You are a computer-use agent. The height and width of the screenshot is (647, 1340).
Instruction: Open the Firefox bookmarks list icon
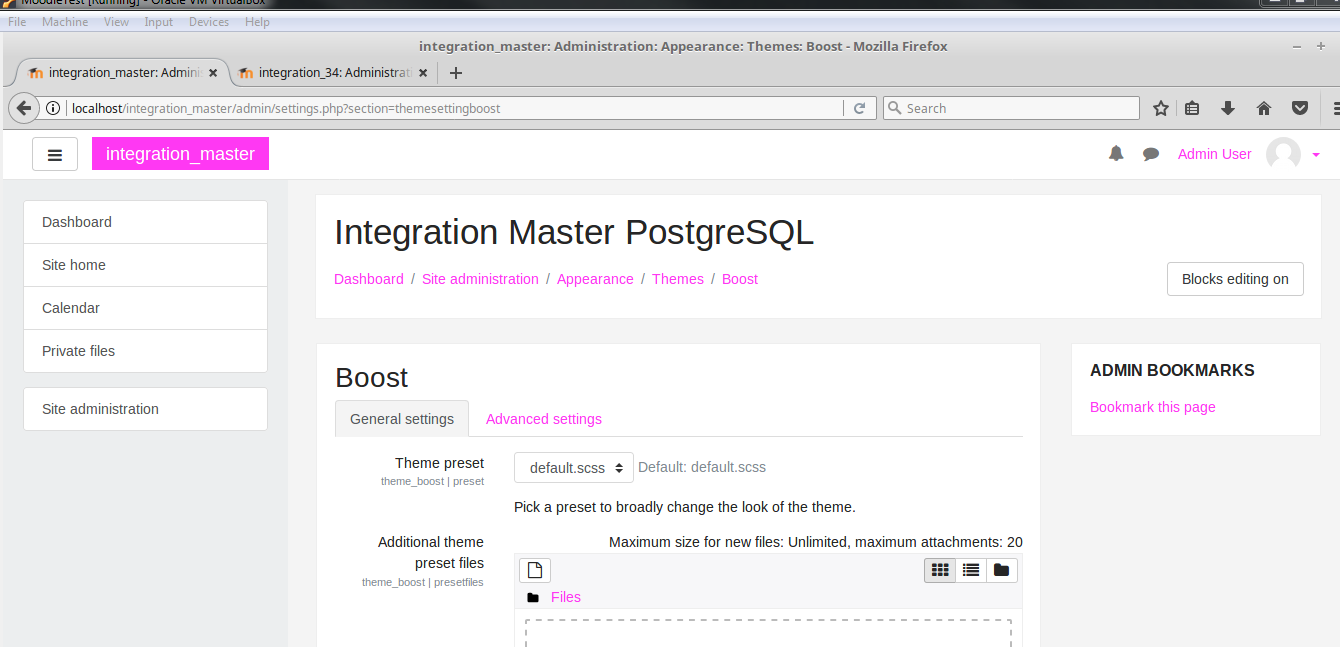pyautogui.click(x=1192, y=108)
